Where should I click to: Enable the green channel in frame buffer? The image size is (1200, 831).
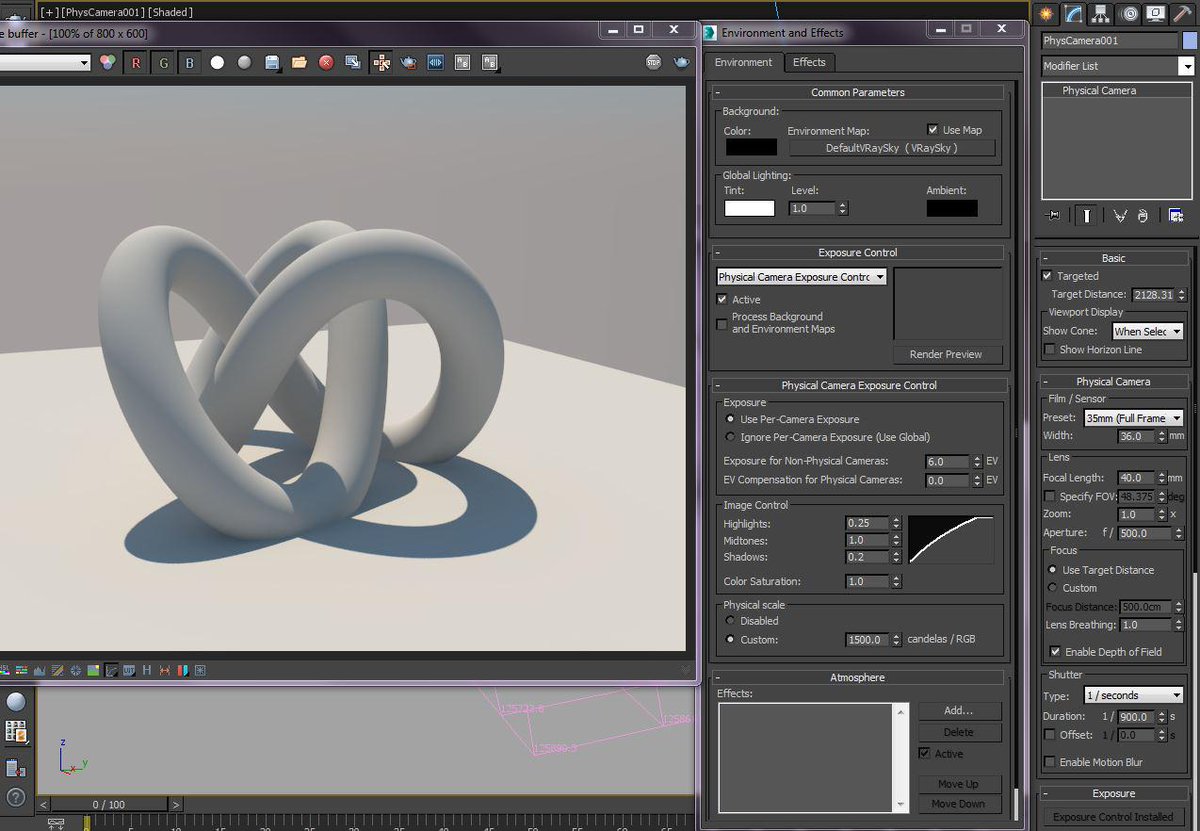(163, 63)
